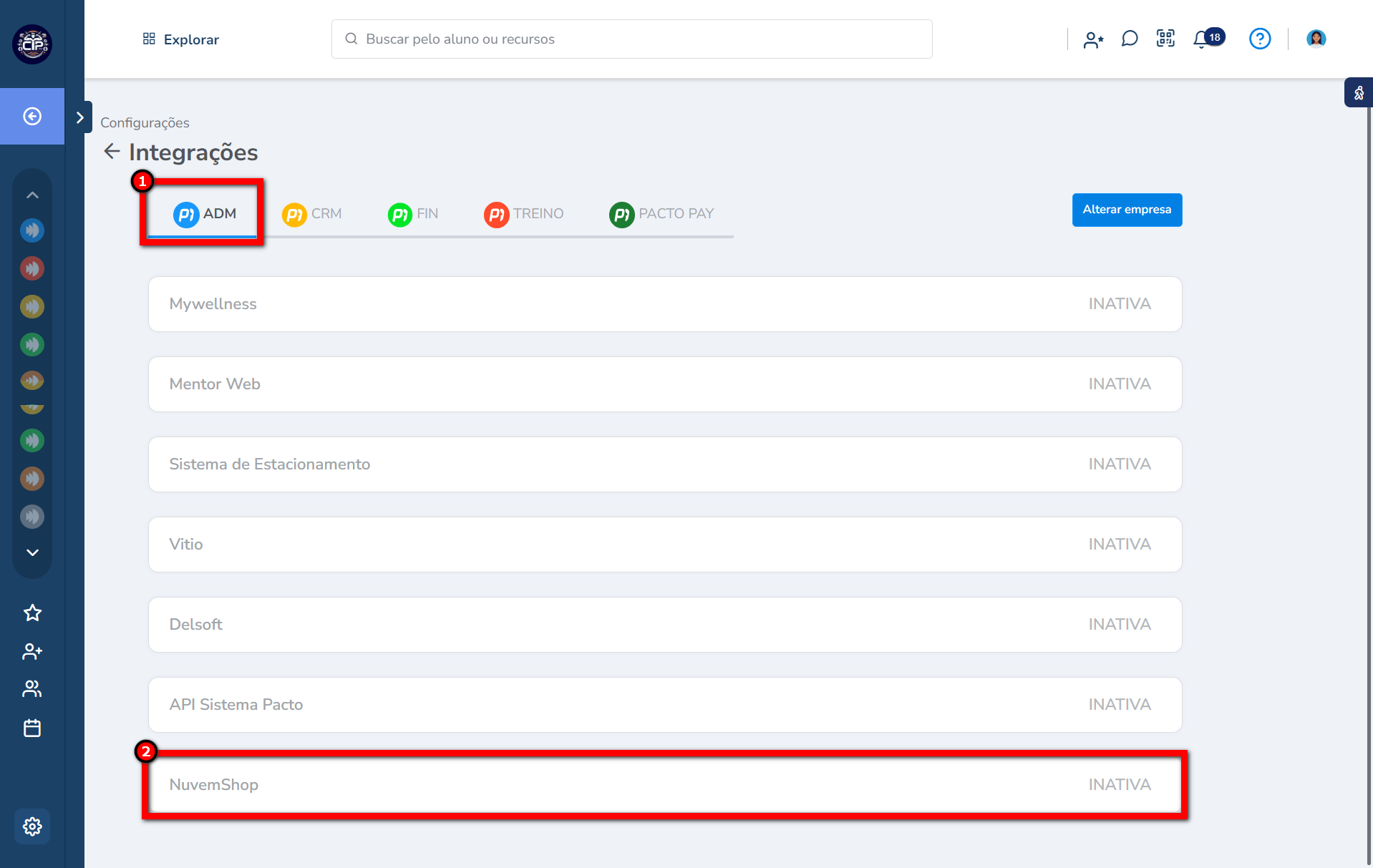
Task: Open the NuvemShop integration row
Action: (664, 784)
